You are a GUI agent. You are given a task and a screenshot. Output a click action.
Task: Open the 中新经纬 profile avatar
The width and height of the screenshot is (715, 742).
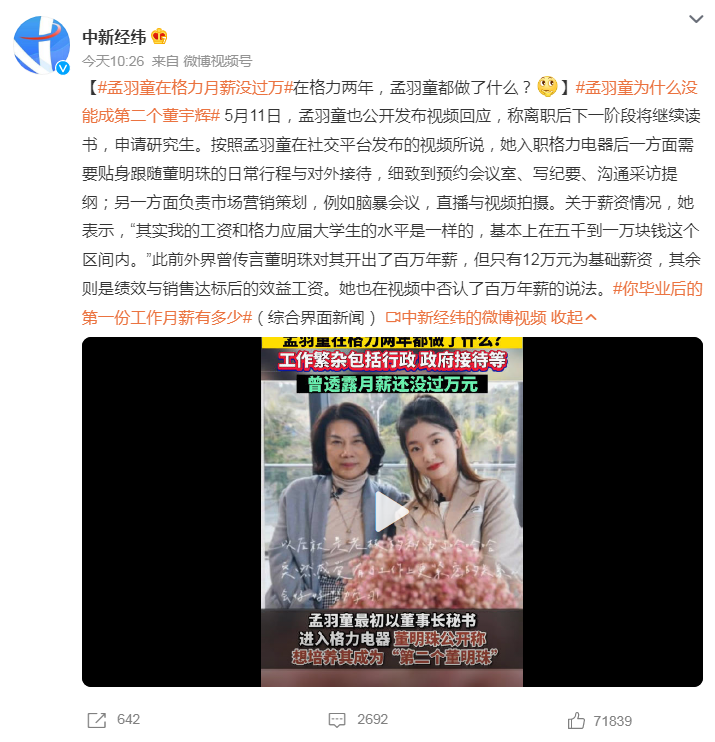click(42, 45)
